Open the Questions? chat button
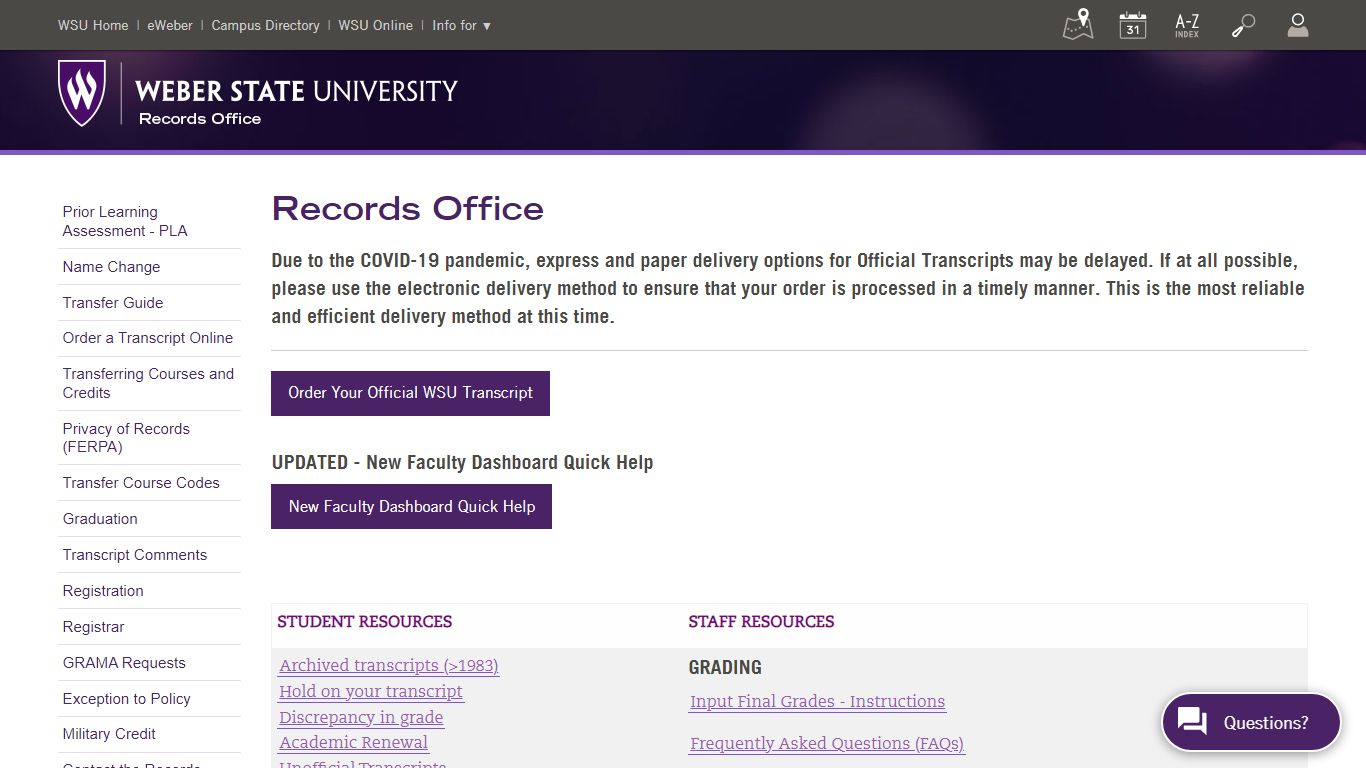1366x768 pixels. click(x=1251, y=722)
